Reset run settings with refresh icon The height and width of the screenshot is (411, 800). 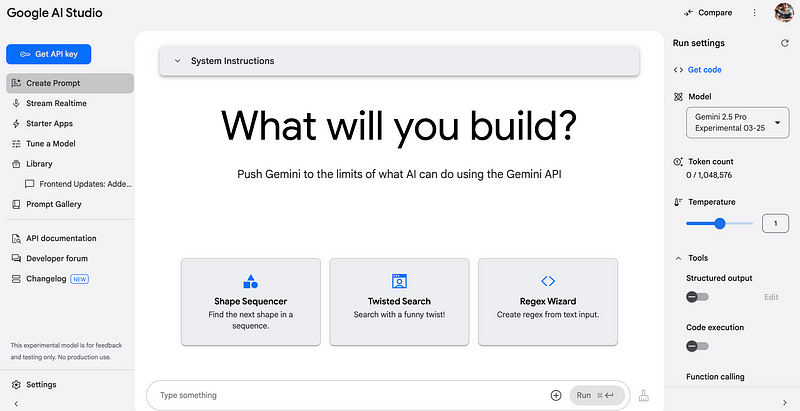[x=785, y=43]
